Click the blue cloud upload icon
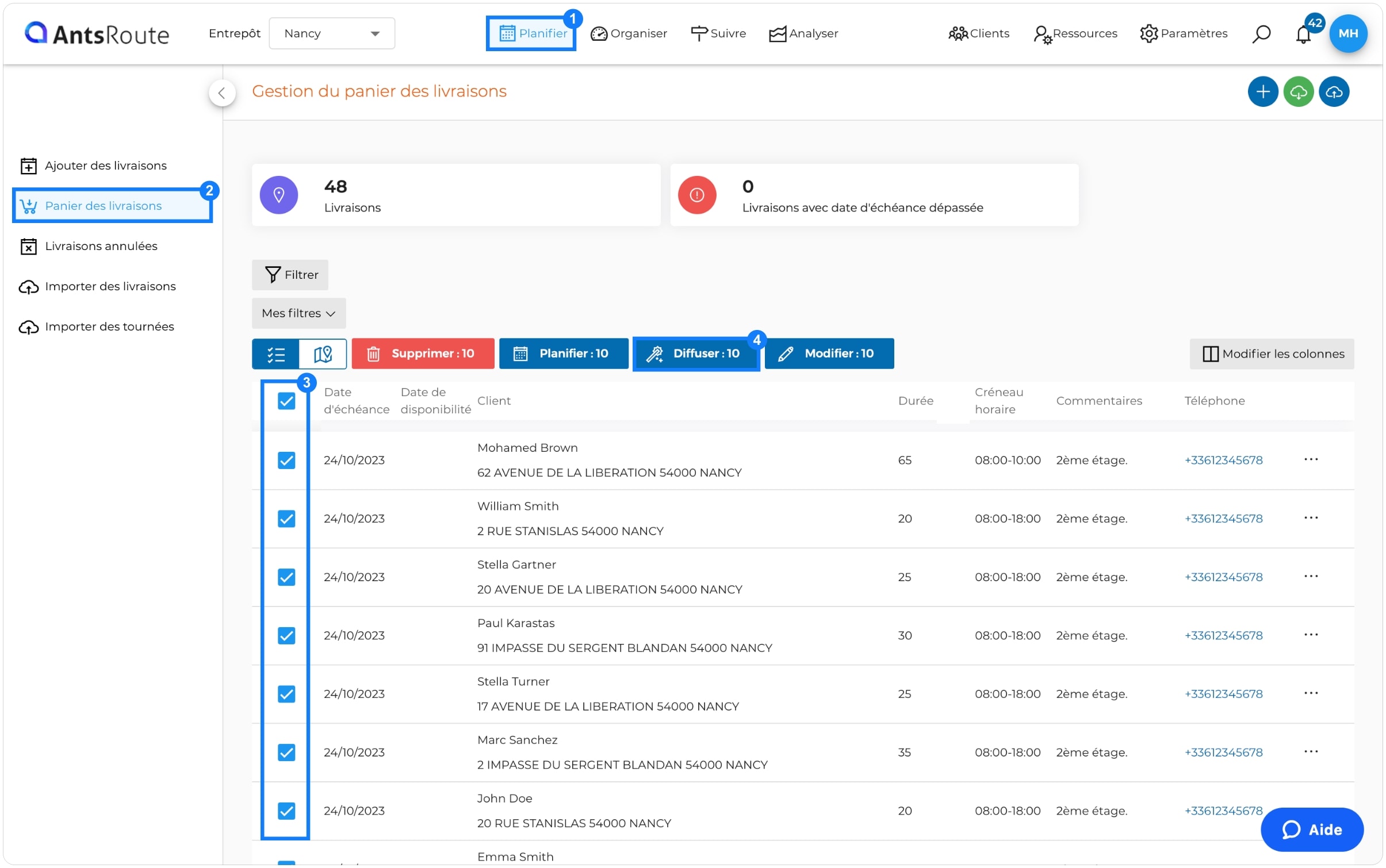 [x=1334, y=92]
